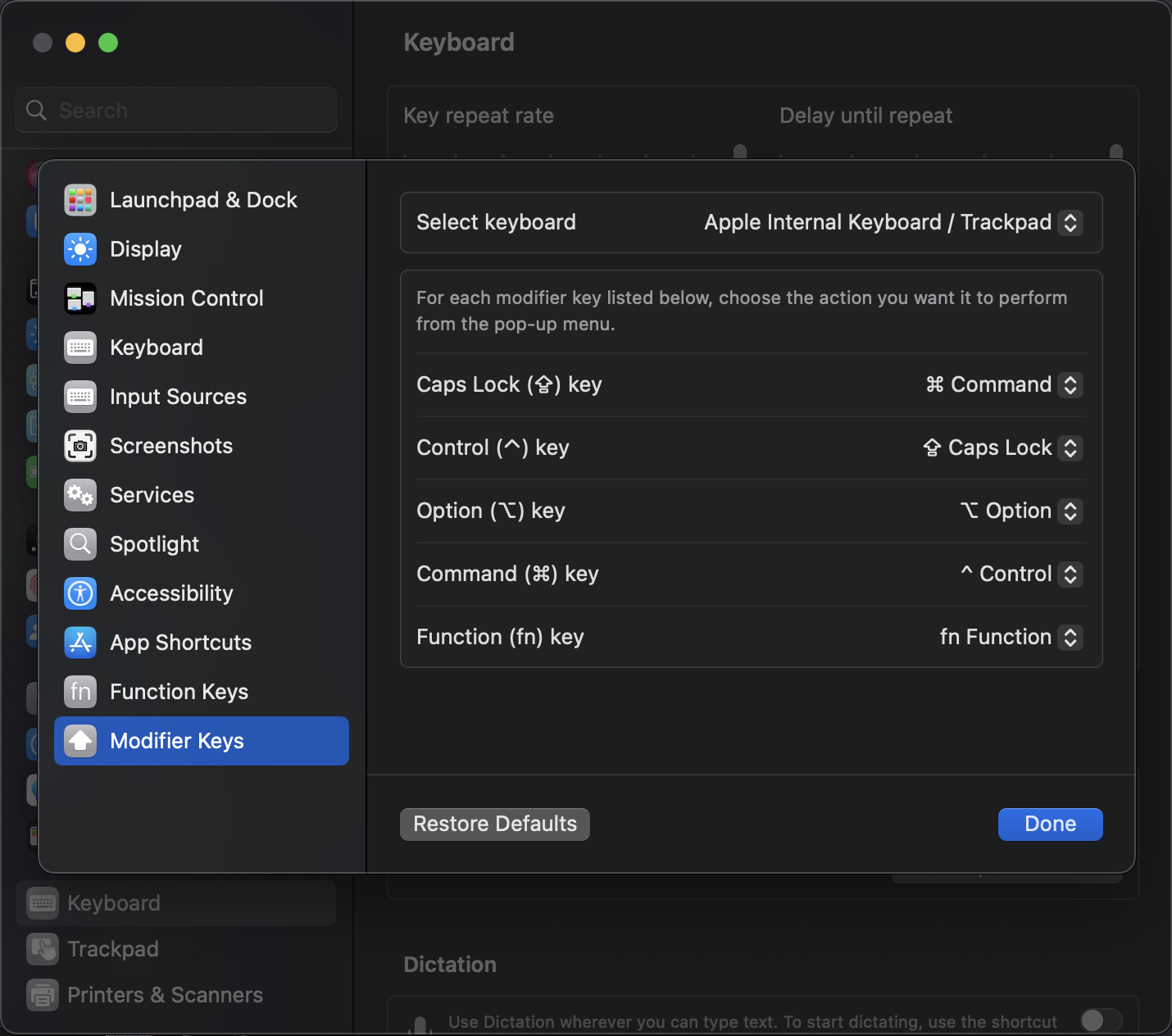The image size is (1172, 1036).
Task: Select Modifier Keys category
Action: [202, 741]
